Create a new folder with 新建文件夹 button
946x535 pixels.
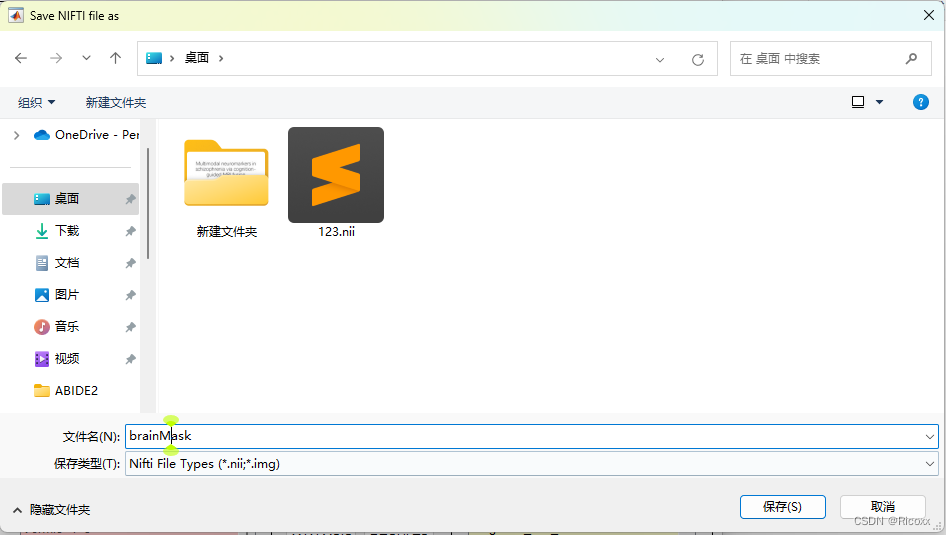[116, 103]
